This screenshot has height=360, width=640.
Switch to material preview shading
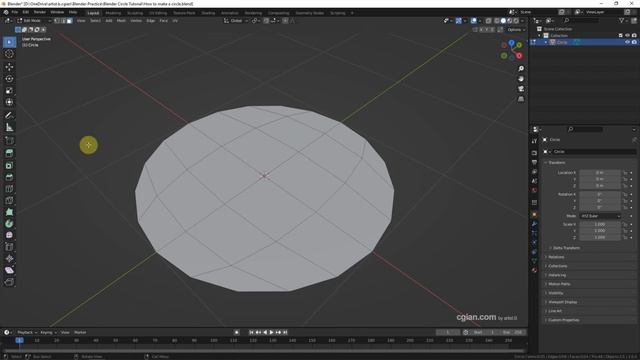[x=510, y=20]
